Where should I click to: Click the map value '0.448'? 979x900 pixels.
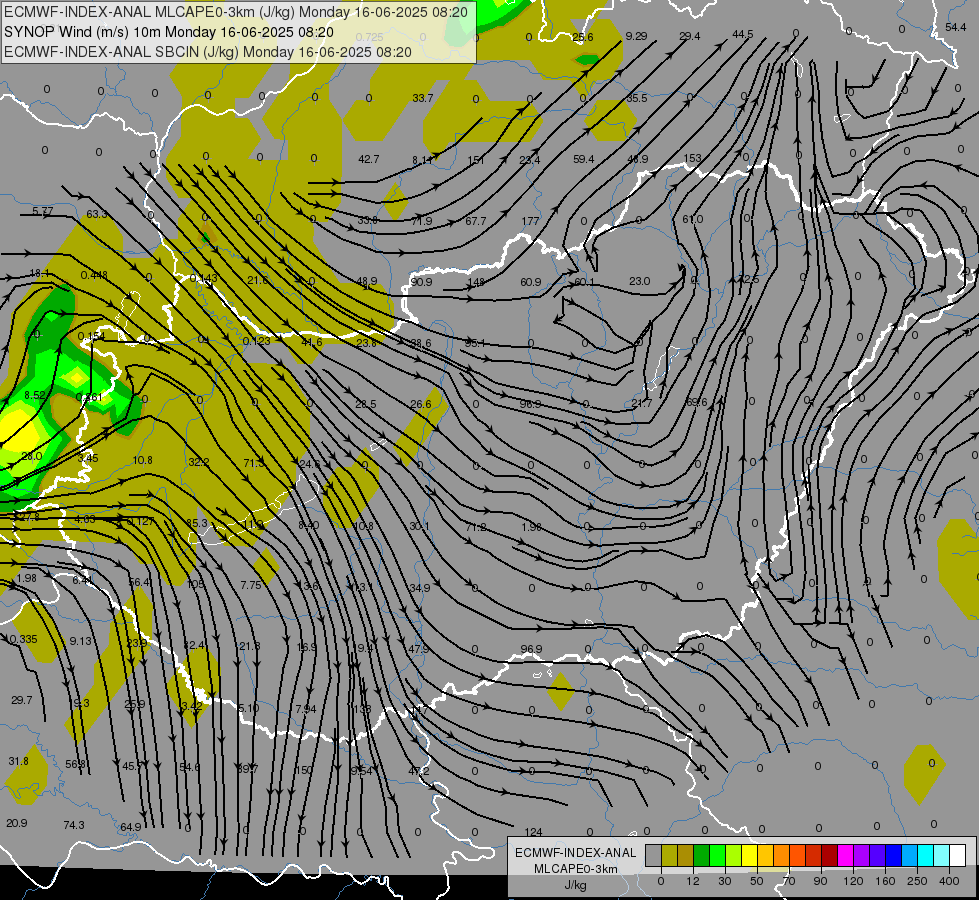94,275
